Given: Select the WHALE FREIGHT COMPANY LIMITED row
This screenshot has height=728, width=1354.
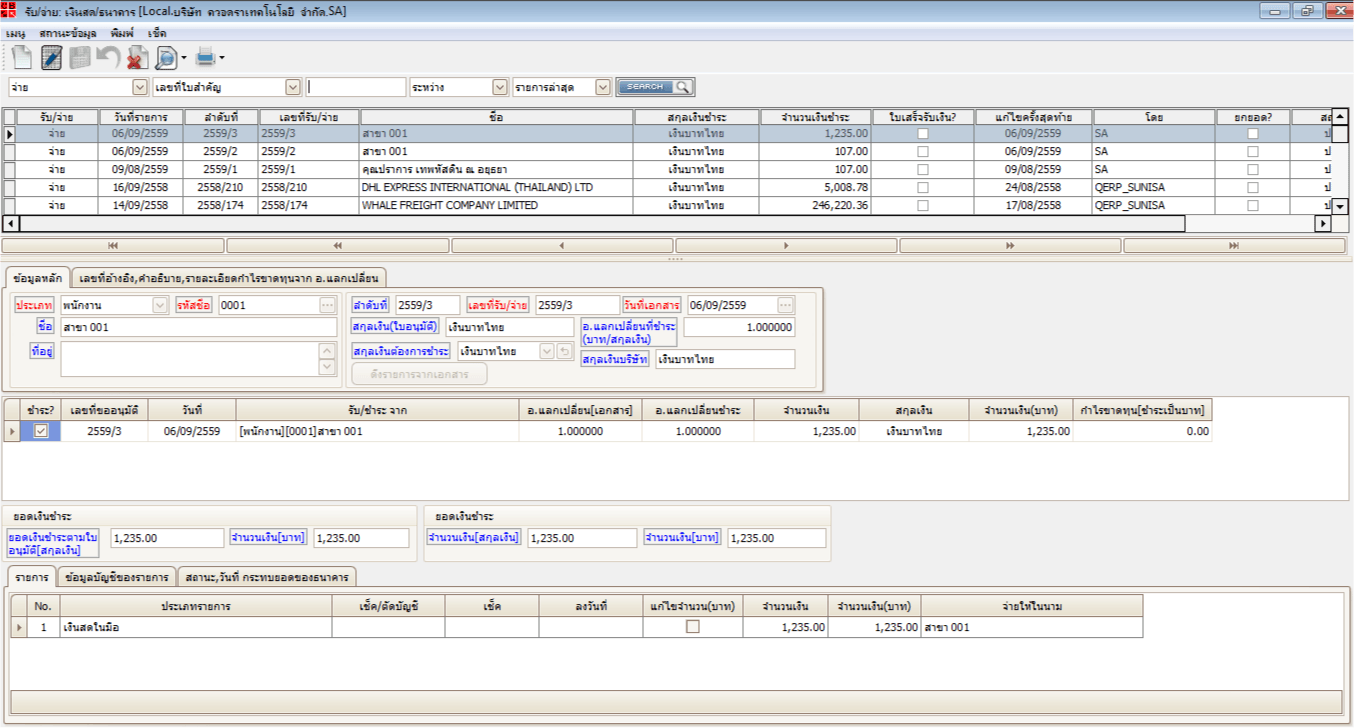Looking at the screenshot, I should click(668, 205).
